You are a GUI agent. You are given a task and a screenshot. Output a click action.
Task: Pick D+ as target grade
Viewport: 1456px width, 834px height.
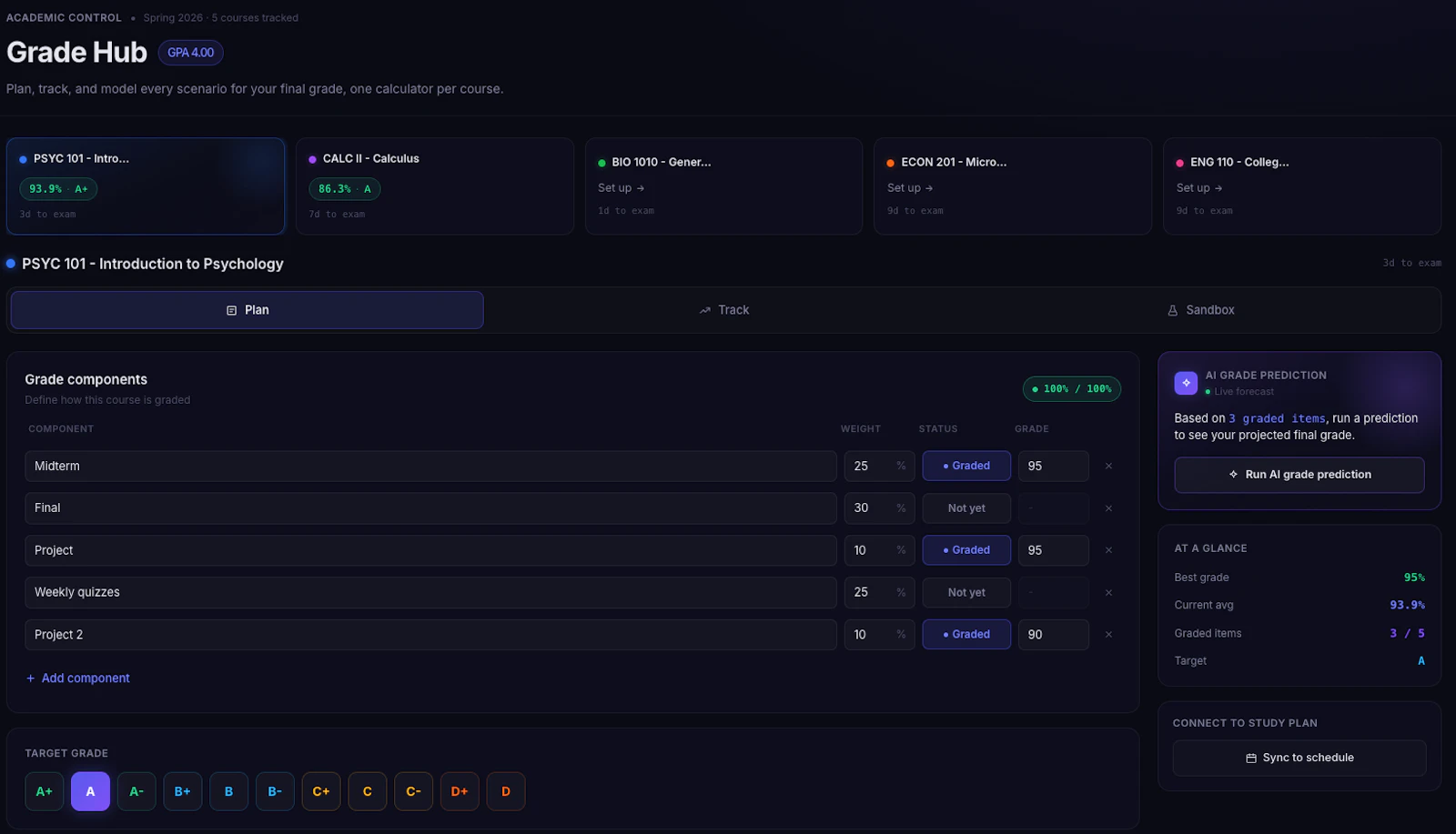(460, 791)
